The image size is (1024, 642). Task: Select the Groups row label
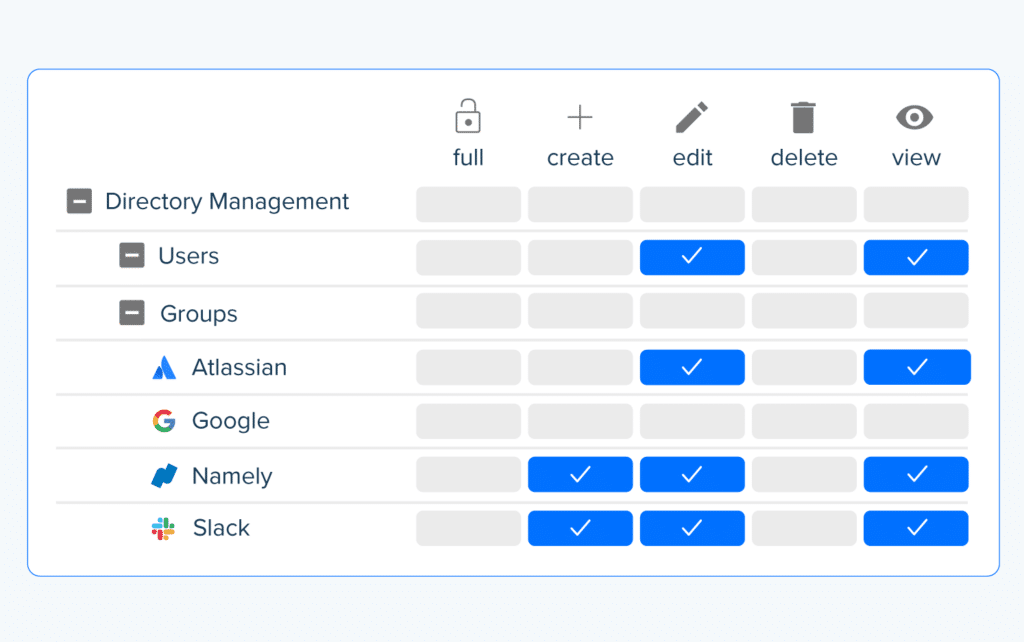[200, 313]
